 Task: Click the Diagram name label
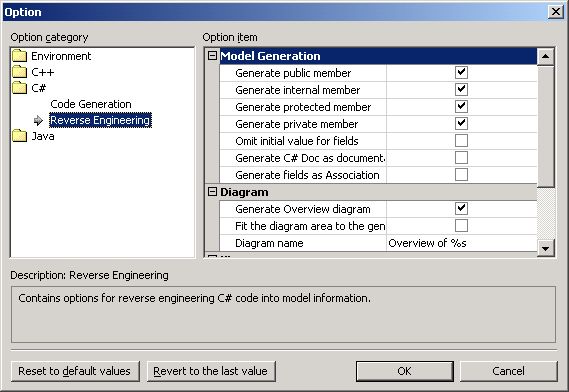click(269, 243)
